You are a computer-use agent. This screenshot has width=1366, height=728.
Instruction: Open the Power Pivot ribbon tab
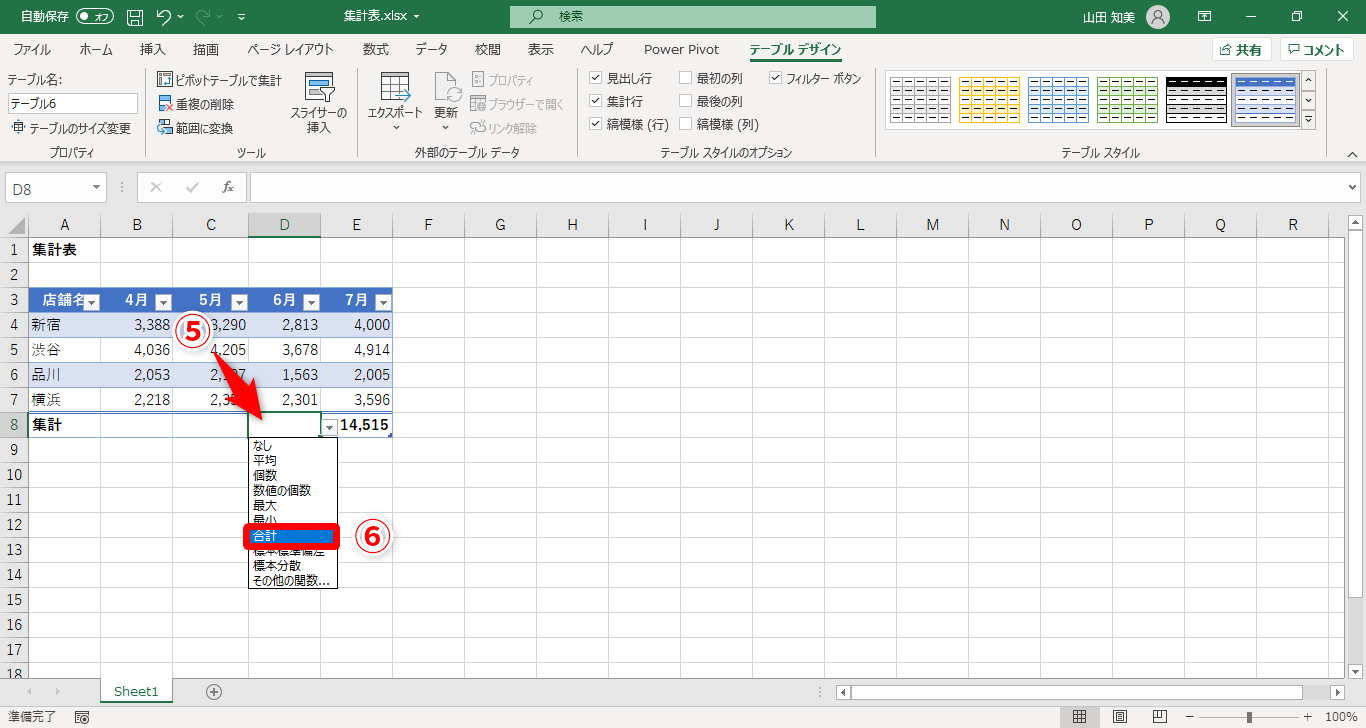click(682, 50)
